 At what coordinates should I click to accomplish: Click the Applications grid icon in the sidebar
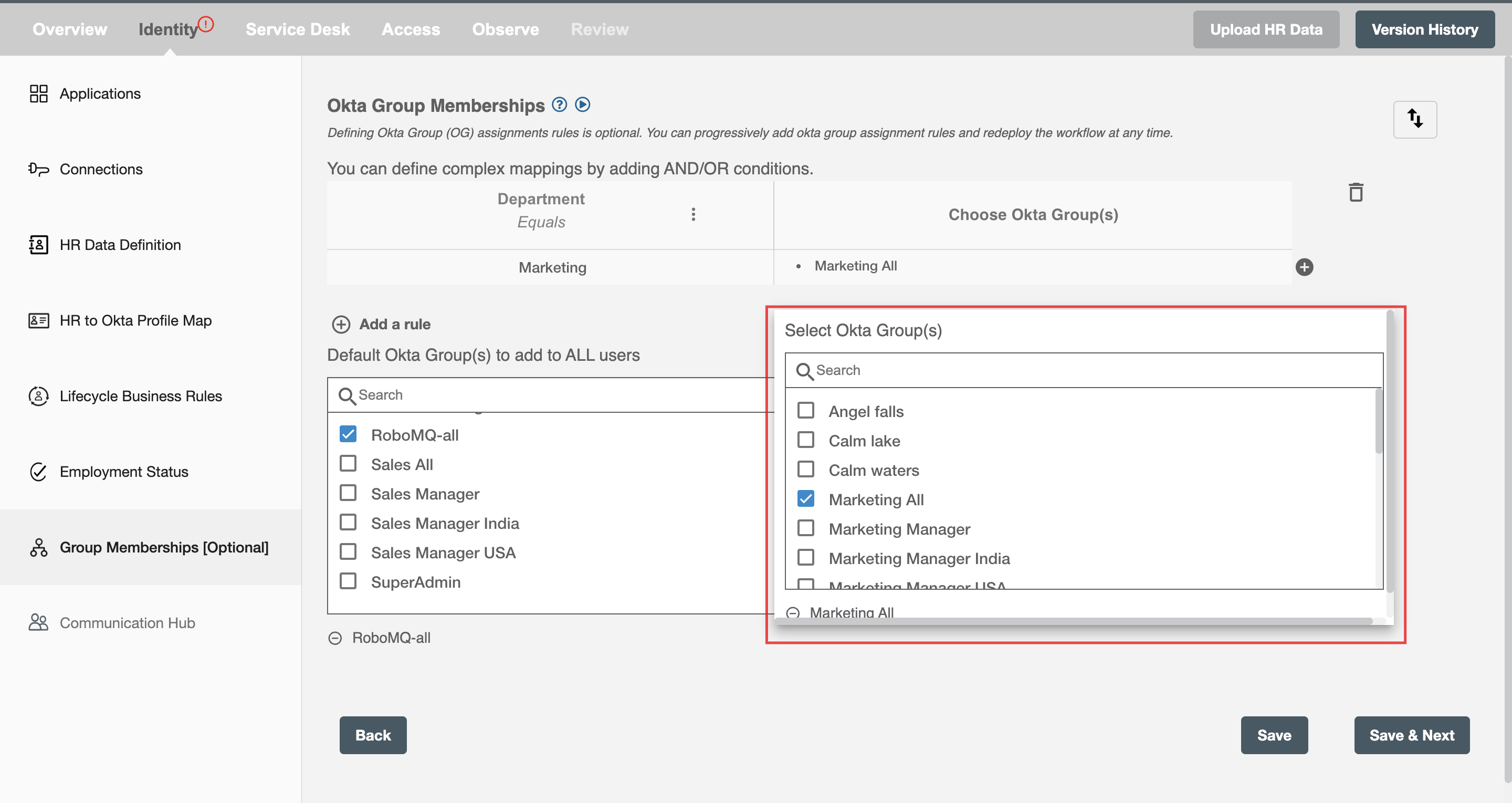coord(39,93)
